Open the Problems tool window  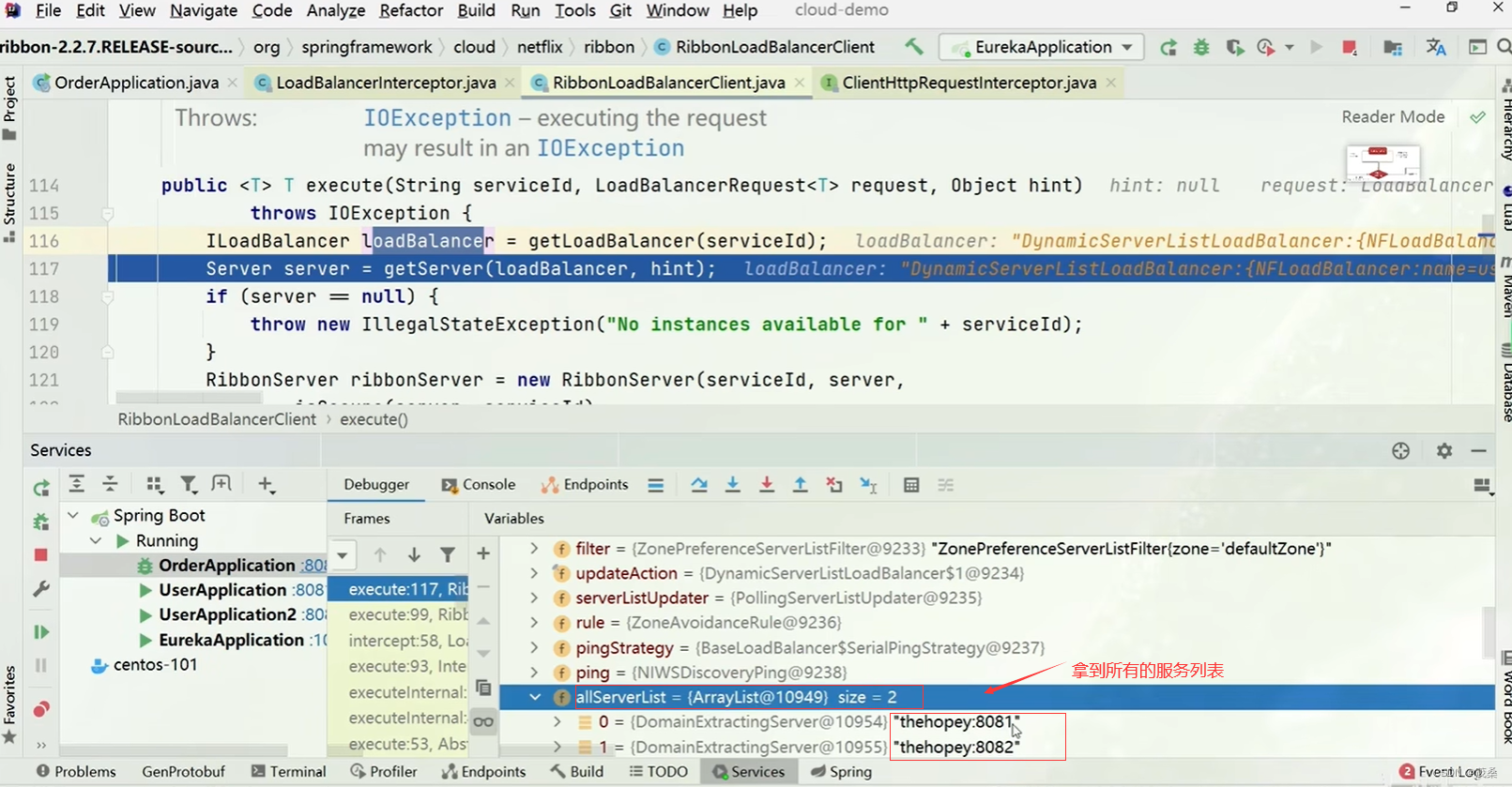click(76, 772)
